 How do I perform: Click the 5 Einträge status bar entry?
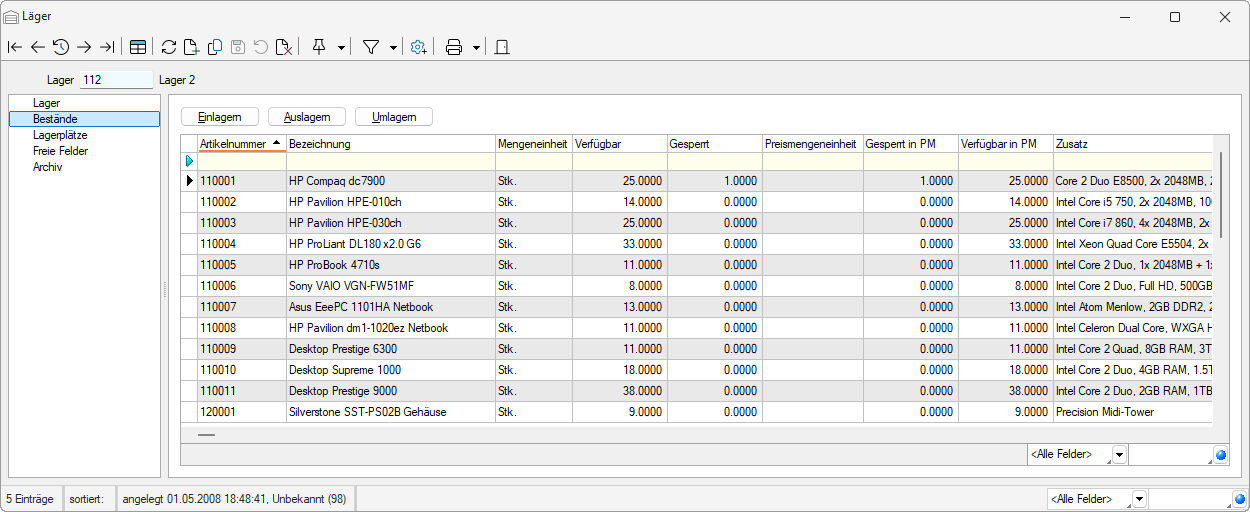(x=30, y=498)
